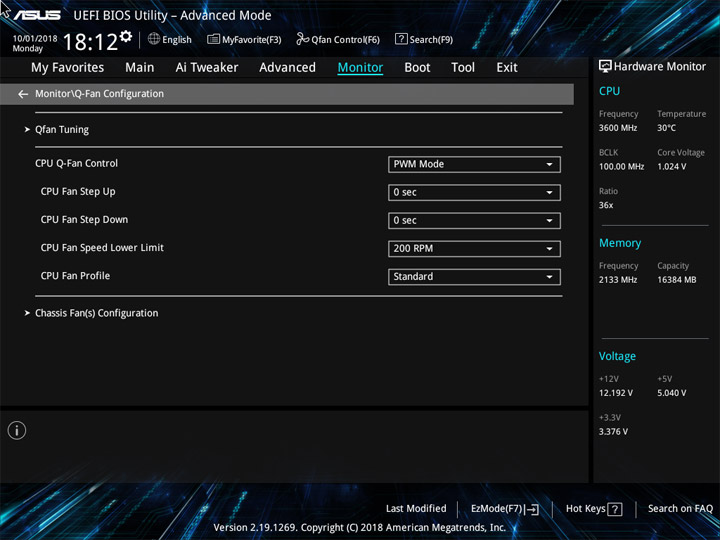Click the CPU Fan Speed Lower Limit label
Screen dimensions: 720x540
pyautogui.click(x=102, y=248)
